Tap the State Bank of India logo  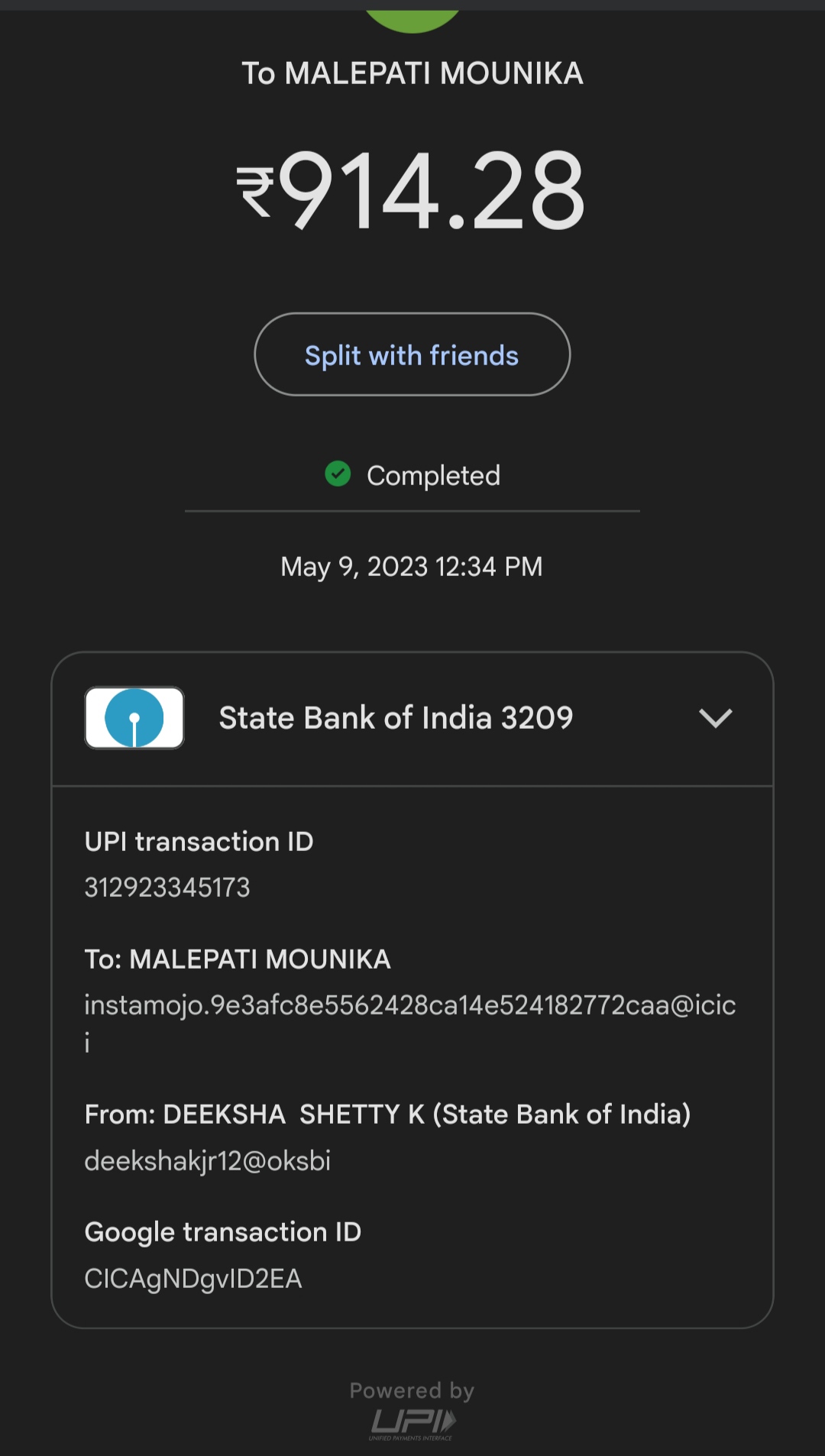pos(134,718)
